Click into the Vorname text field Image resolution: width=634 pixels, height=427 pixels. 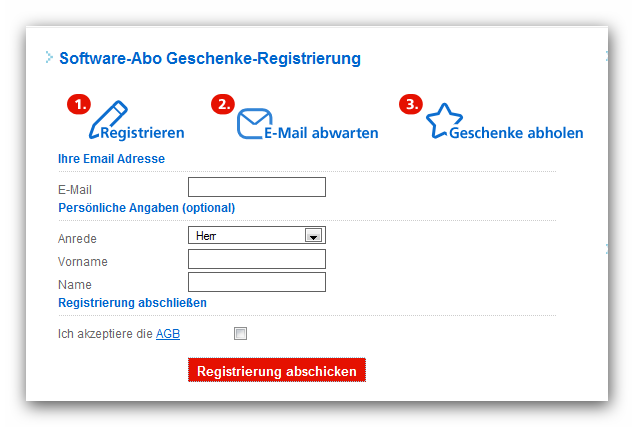pos(257,259)
